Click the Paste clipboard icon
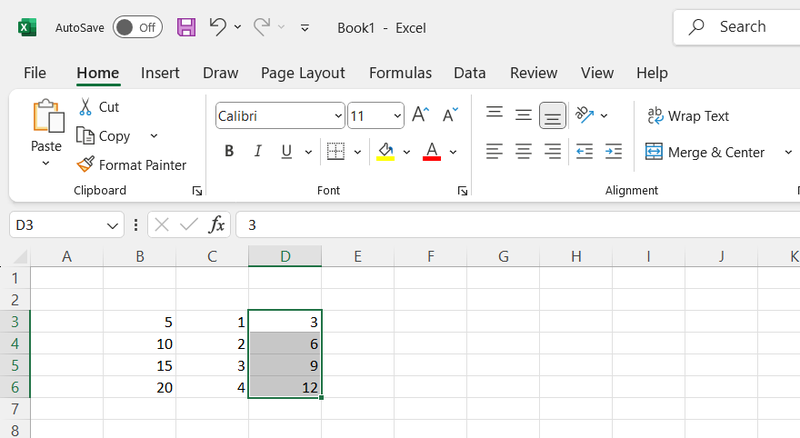Viewport: 800px width, 438px height. tap(47, 116)
